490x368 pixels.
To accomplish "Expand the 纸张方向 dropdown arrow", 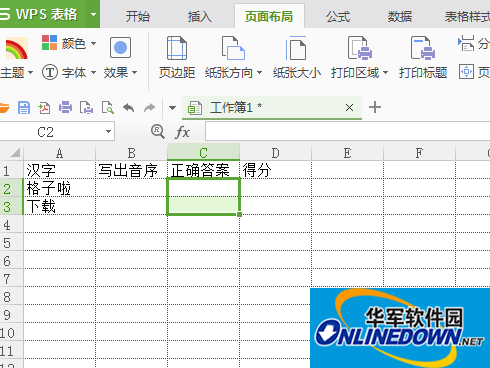I will click(260, 72).
